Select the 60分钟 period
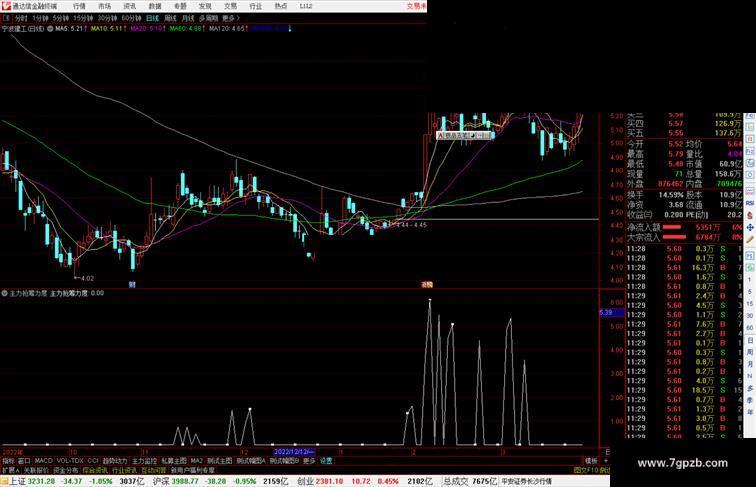Screen dimensions: 756x487 click(x=131, y=18)
